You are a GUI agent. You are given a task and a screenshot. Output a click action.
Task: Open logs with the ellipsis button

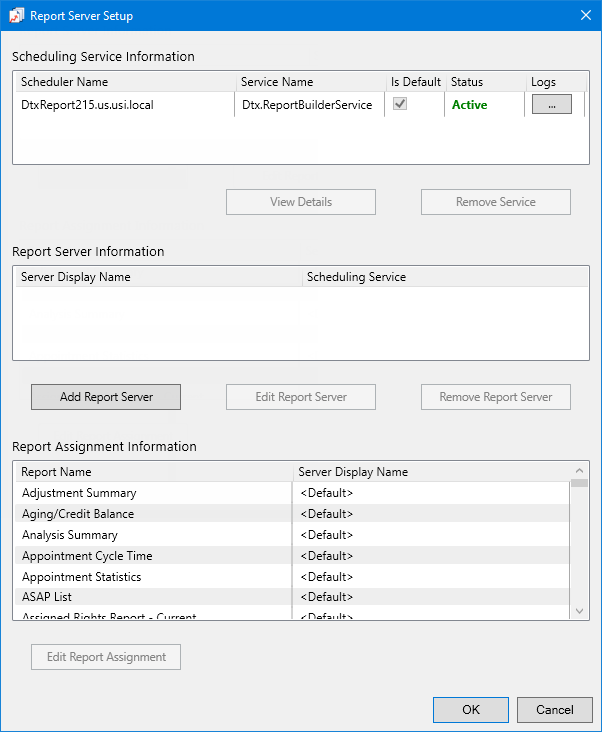point(551,104)
